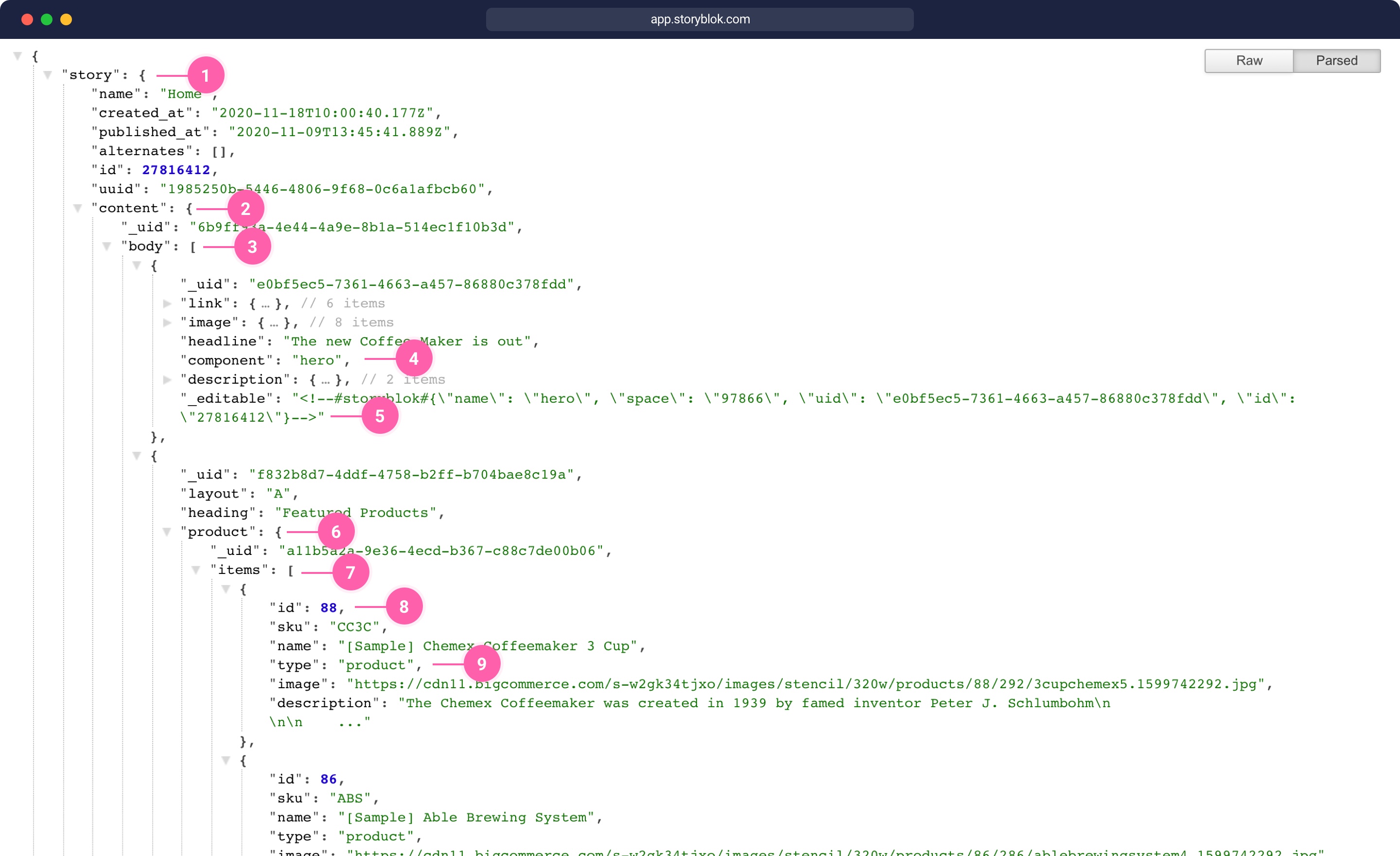
Task: Click the item id value 86
Action: coord(329,779)
